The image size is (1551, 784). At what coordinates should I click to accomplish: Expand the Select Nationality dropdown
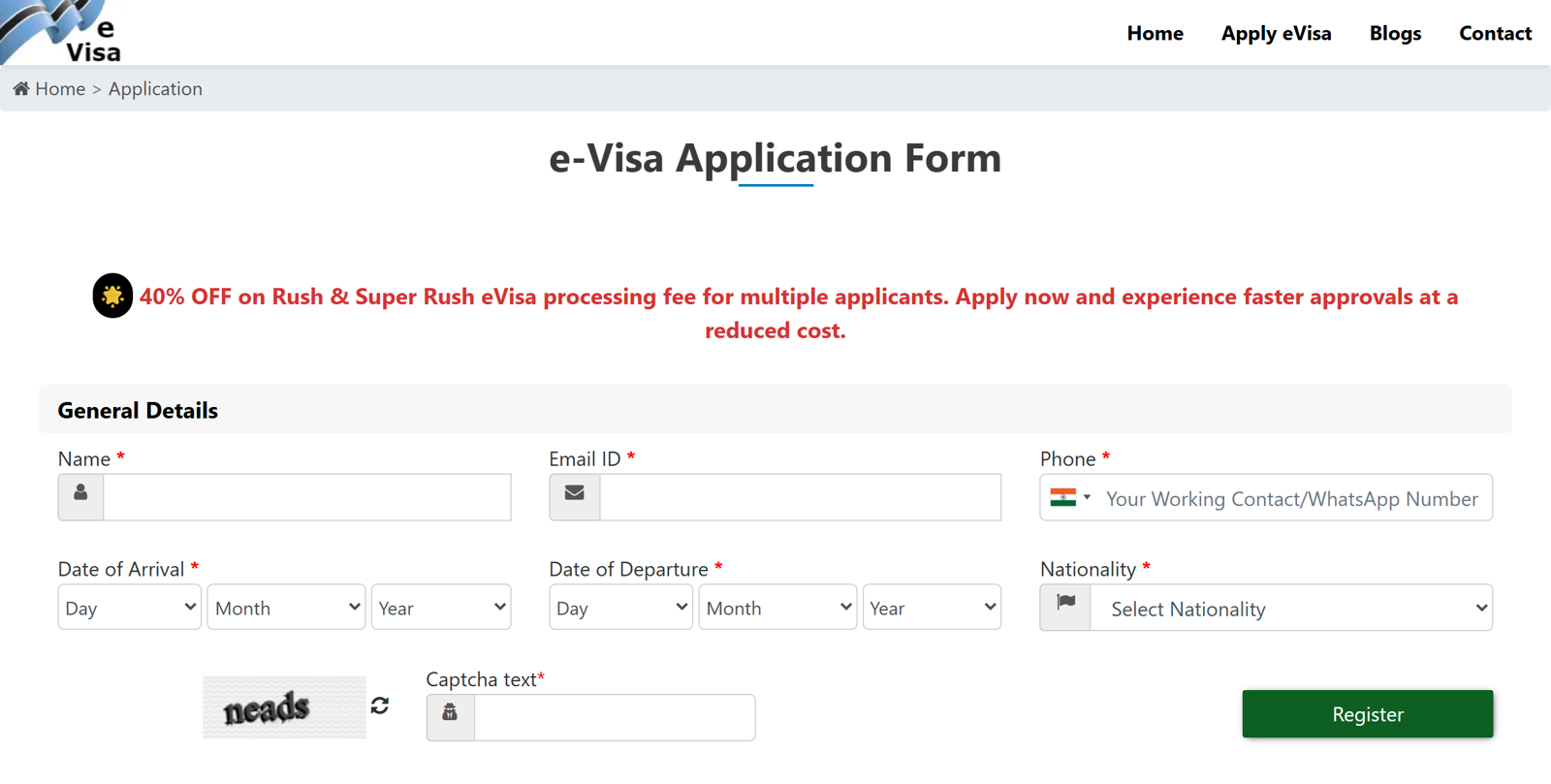coord(1291,609)
